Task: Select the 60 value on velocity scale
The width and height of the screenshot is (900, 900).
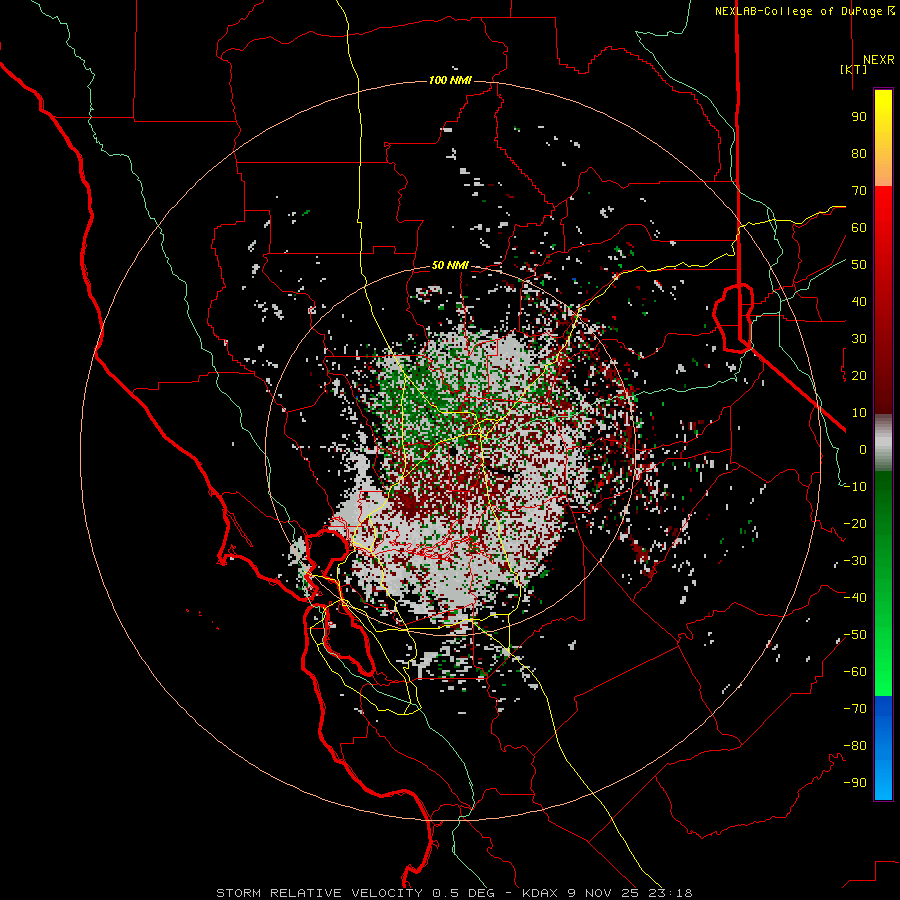Action: tap(859, 228)
